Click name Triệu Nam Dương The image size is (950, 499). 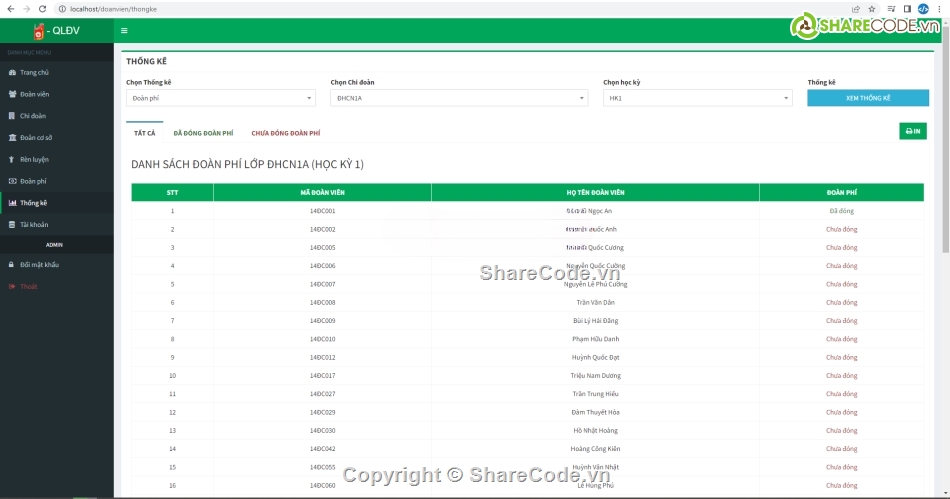pyautogui.click(x=596, y=376)
